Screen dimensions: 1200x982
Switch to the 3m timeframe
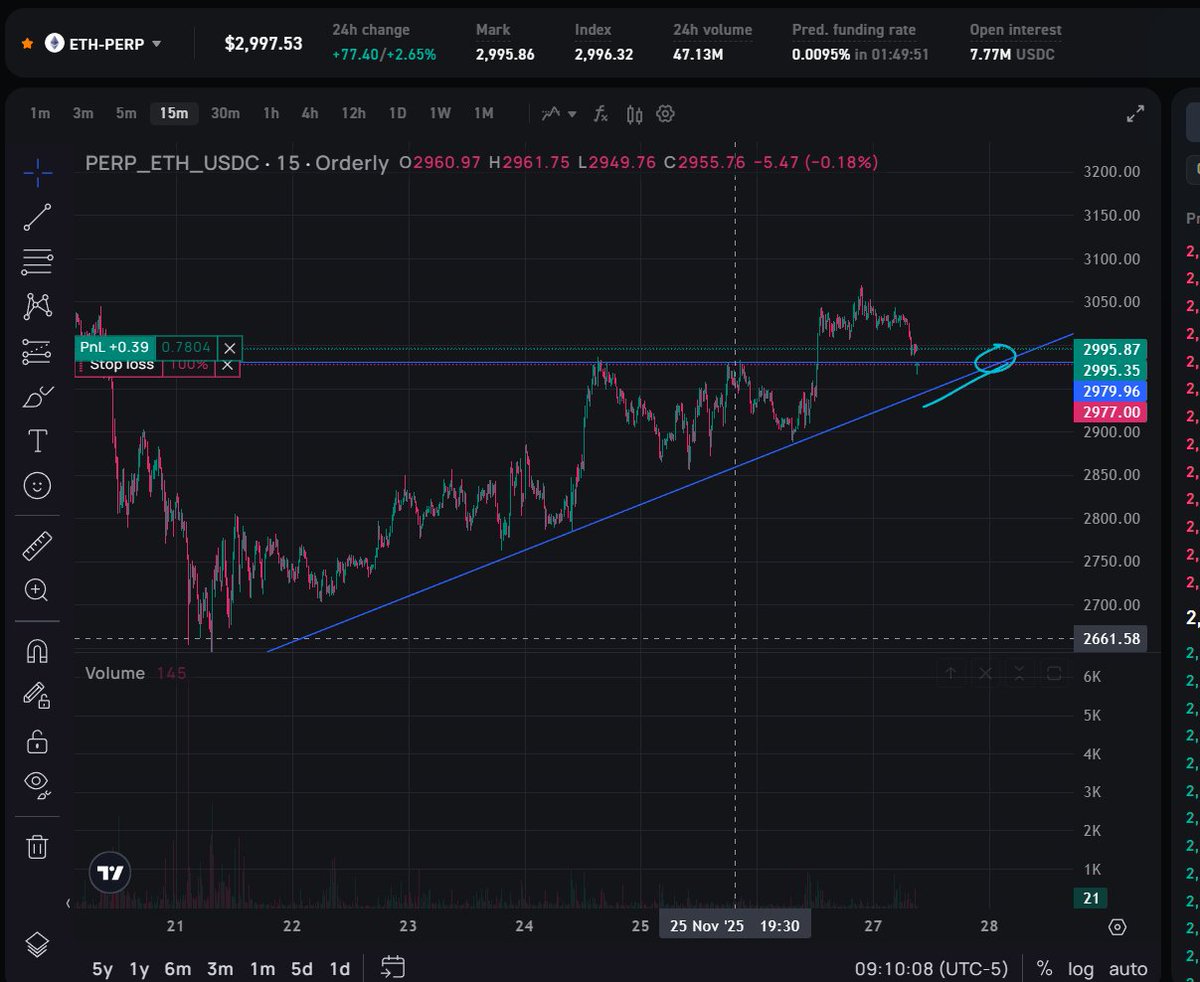pyautogui.click(x=83, y=113)
